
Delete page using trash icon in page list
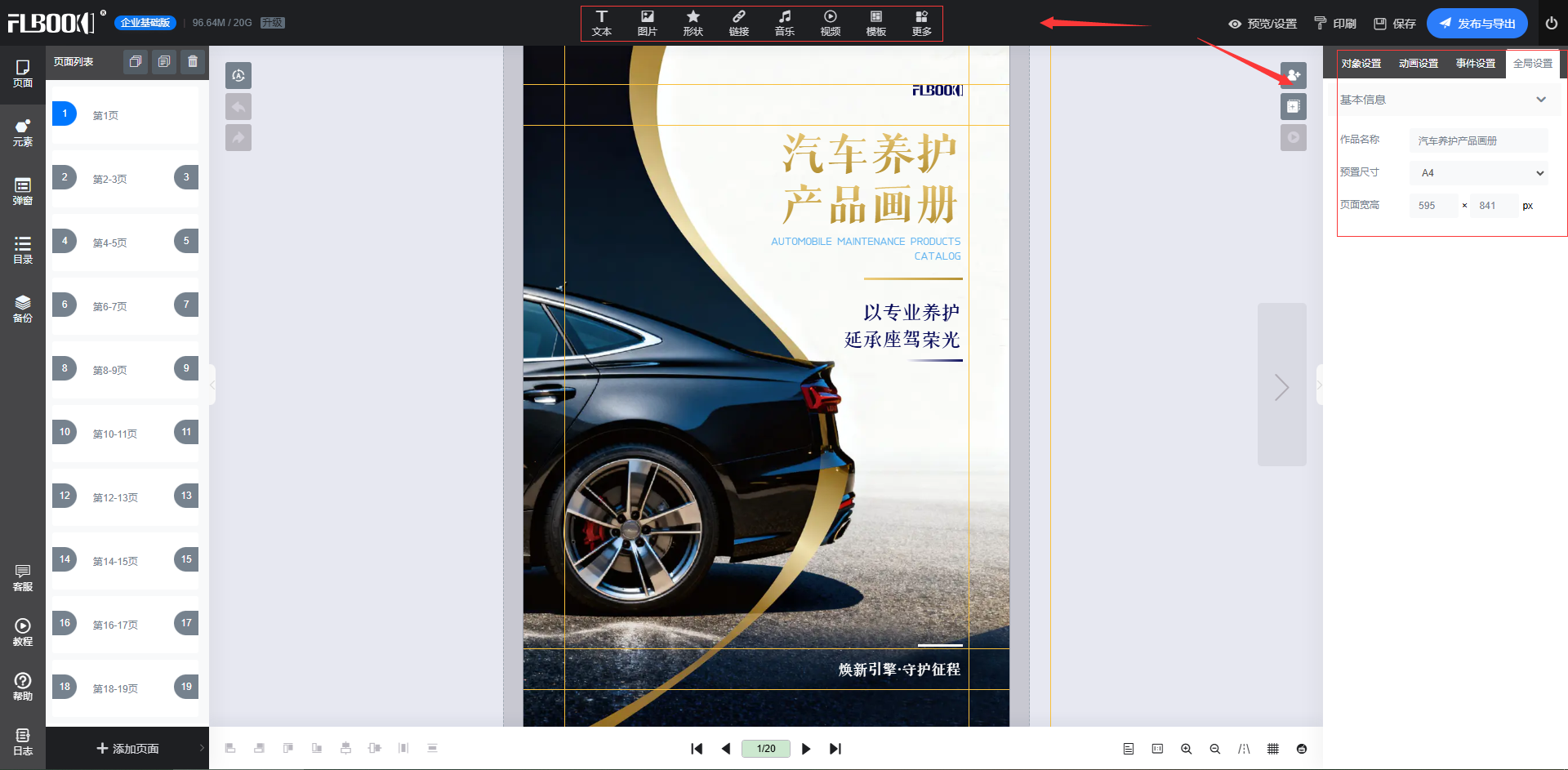[x=193, y=62]
